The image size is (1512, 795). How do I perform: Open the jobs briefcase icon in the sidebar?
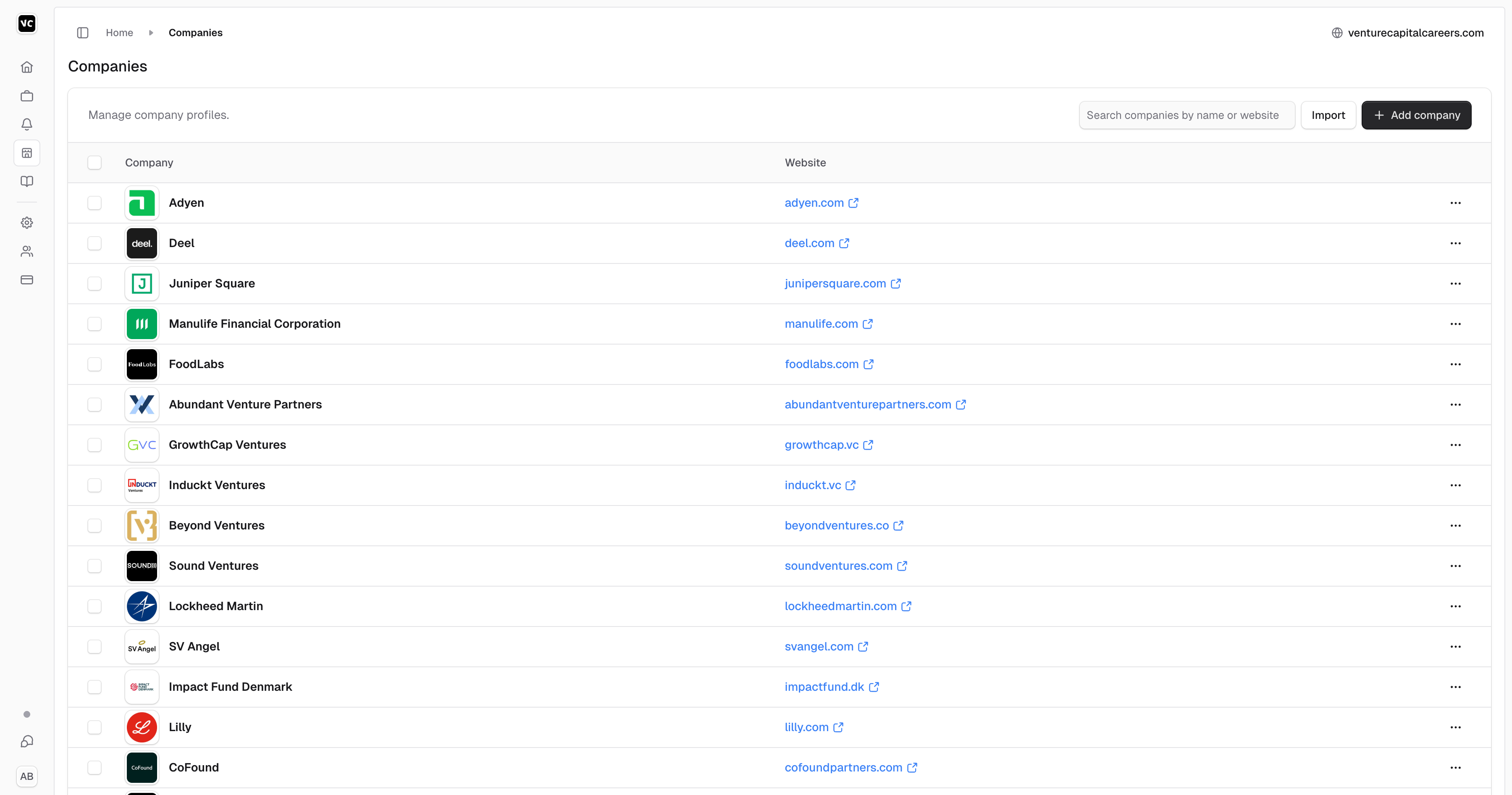[x=26, y=96]
